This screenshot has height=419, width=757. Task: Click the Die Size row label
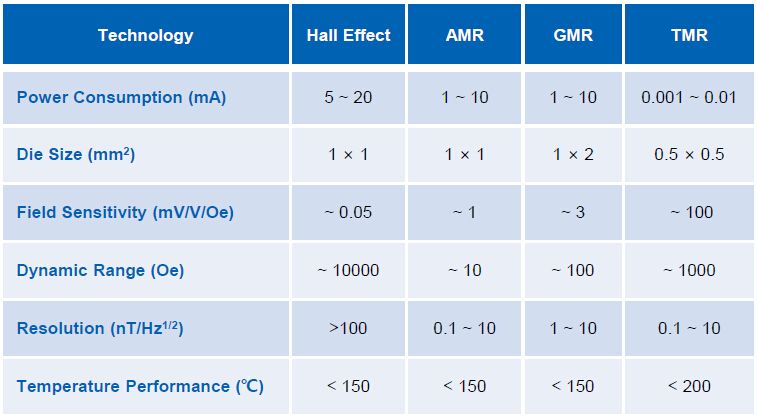(76, 155)
